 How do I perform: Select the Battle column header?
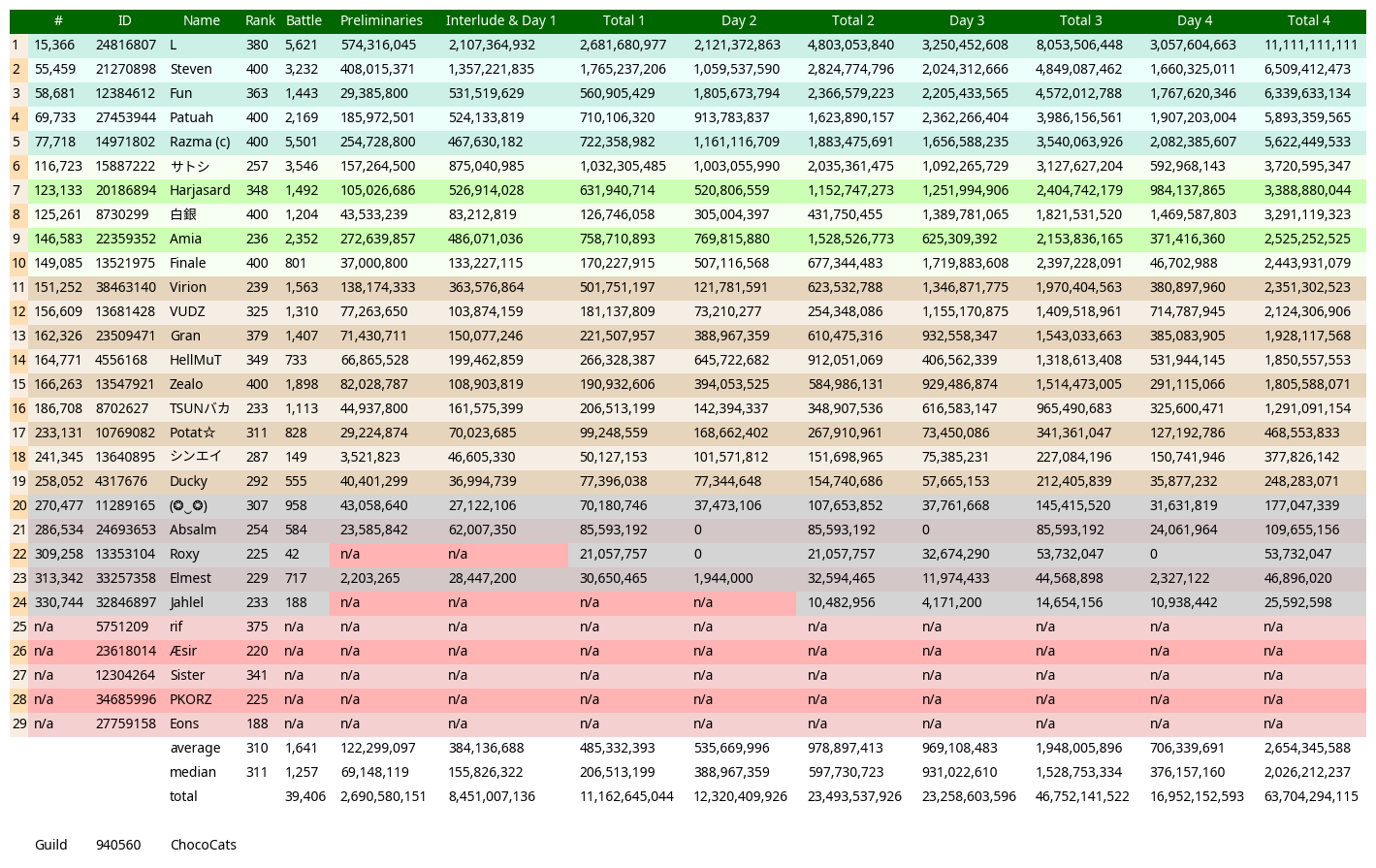tap(304, 20)
